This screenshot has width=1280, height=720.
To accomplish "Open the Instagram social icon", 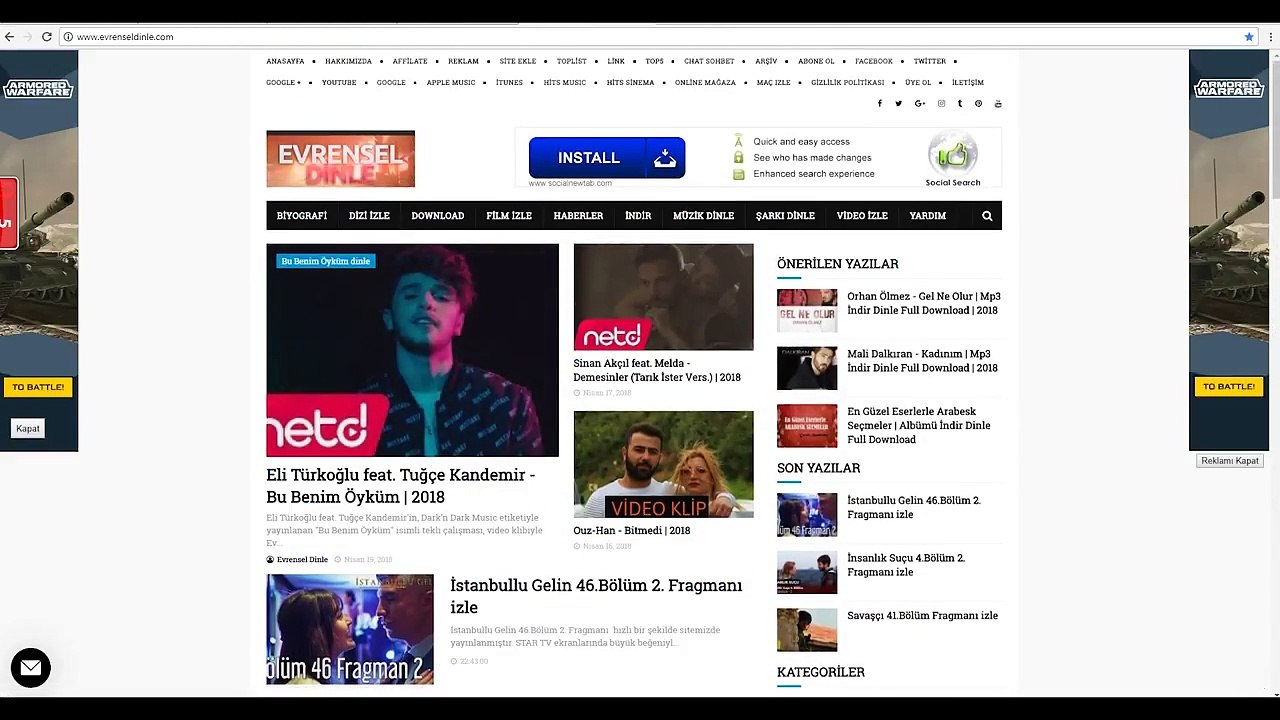I will pos(941,104).
